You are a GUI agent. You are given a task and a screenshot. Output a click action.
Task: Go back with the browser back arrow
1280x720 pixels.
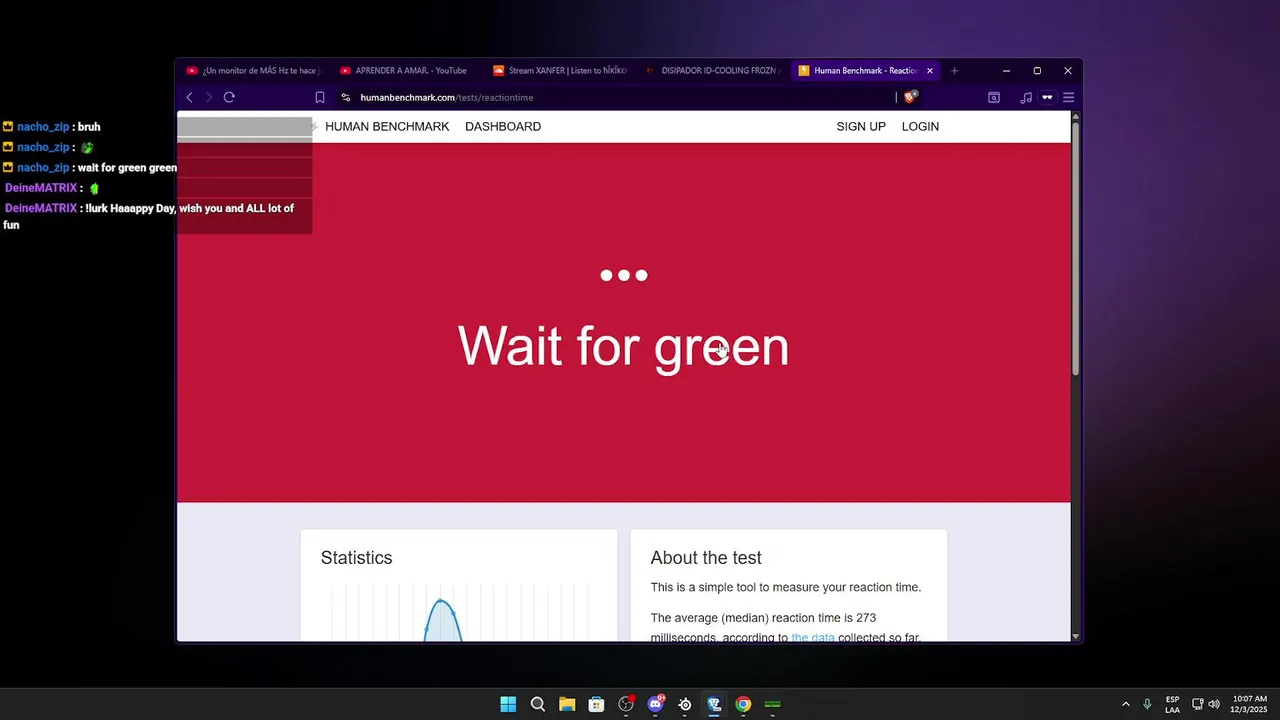coord(189,97)
